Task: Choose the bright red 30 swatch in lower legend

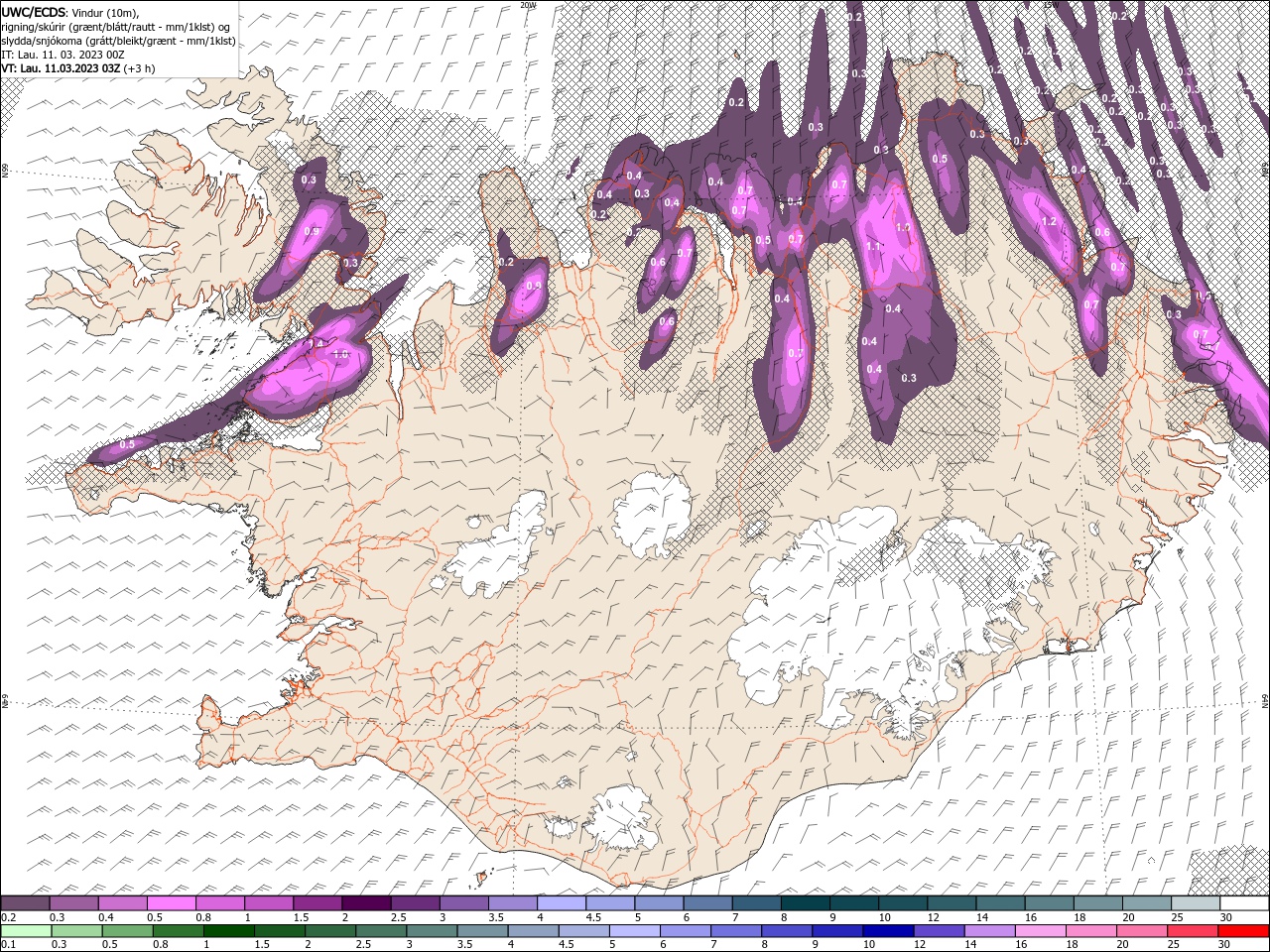Action: click(1244, 931)
